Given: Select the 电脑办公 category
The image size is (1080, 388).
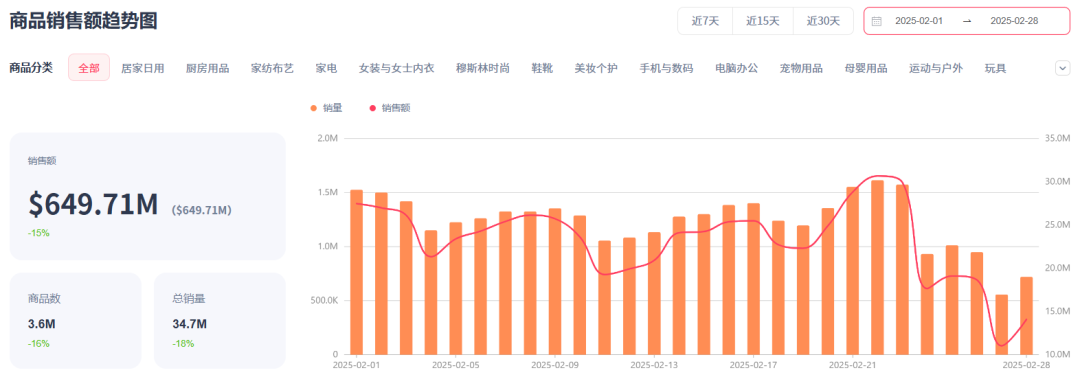Looking at the screenshot, I should tap(736, 68).
